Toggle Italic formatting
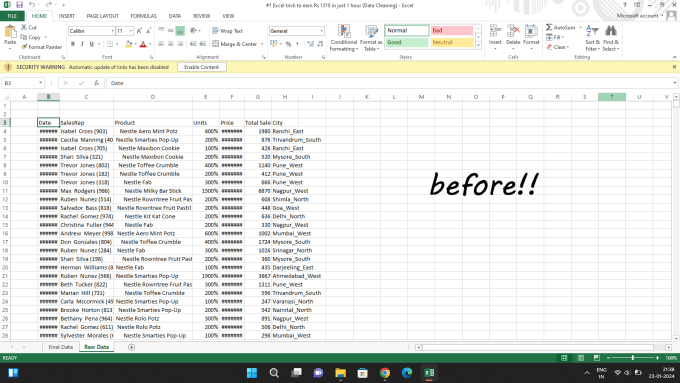The width and height of the screenshot is (680, 383). [82, 44]
